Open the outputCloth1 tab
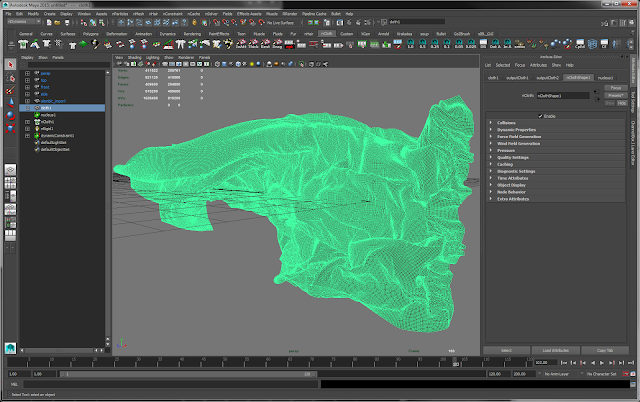This screenshot has width=640, height=402. (517, 78)
